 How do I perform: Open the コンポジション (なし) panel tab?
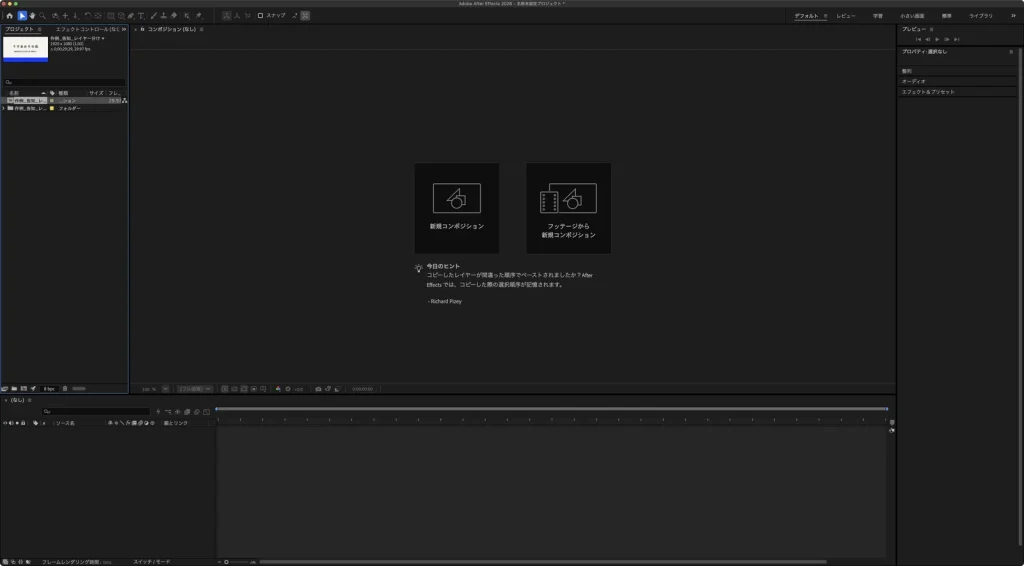click(x=171, y=29)
